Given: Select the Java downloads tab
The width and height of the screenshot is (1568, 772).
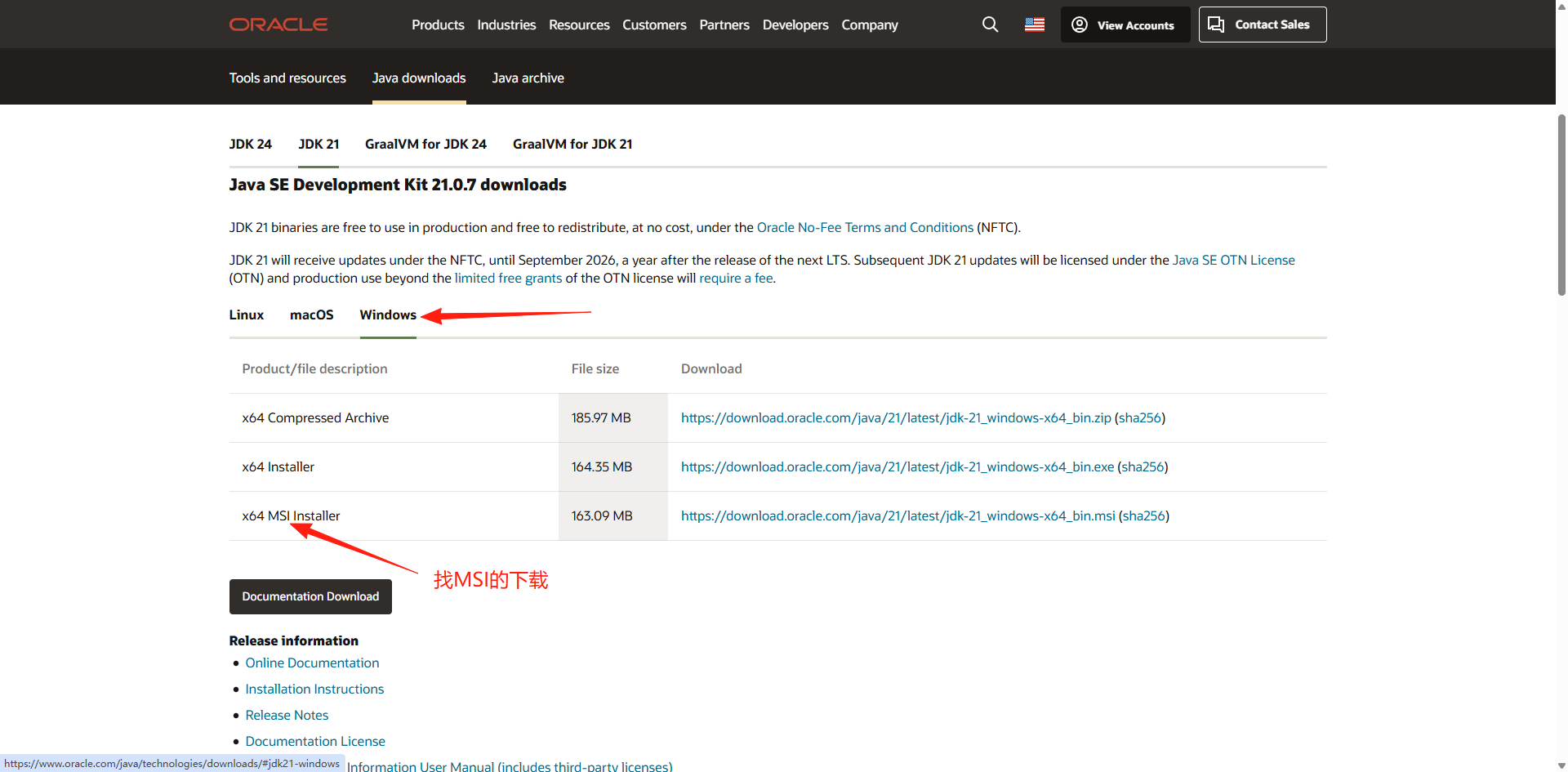Looking at the screenshot, I should [419, 78].
